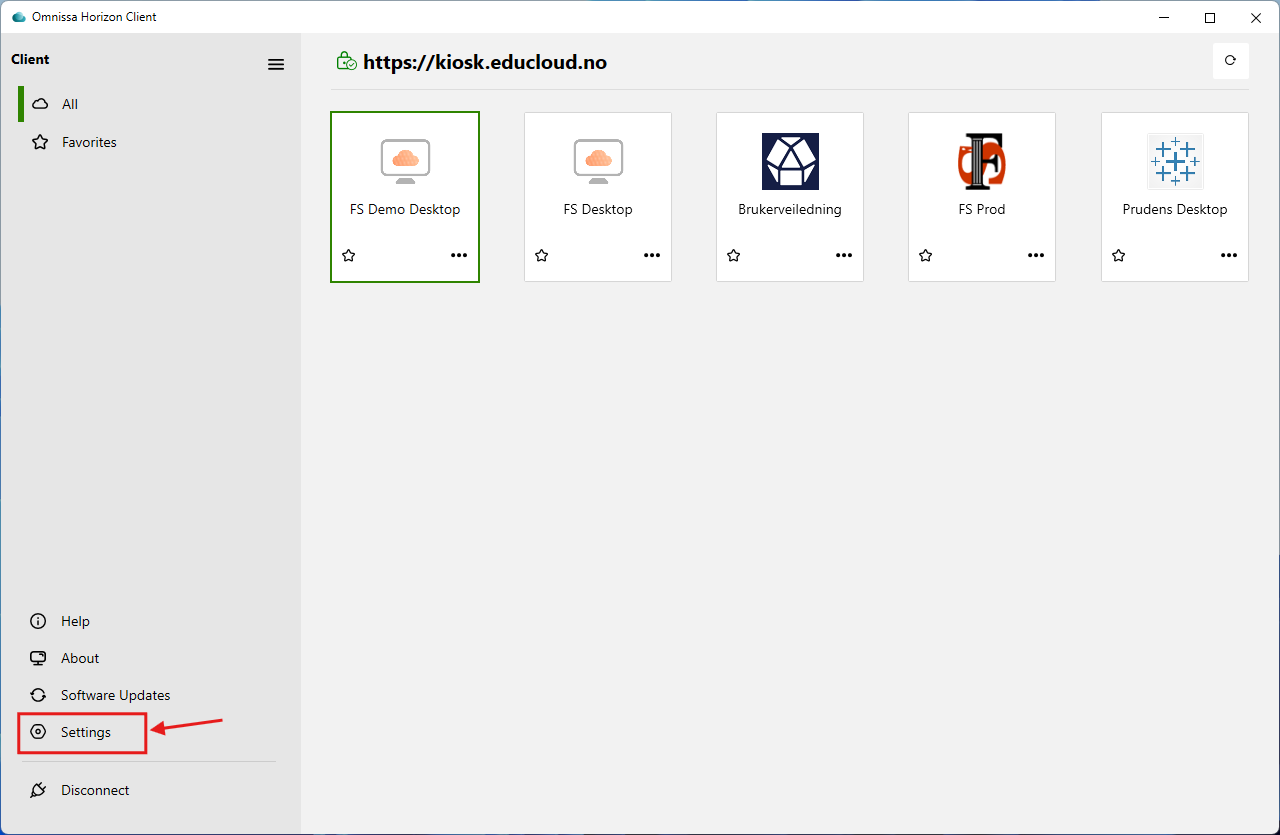Screen dimensions: 1280x835
Task: Mark FS Prod as favorite
Action: [x=926, y=256]
